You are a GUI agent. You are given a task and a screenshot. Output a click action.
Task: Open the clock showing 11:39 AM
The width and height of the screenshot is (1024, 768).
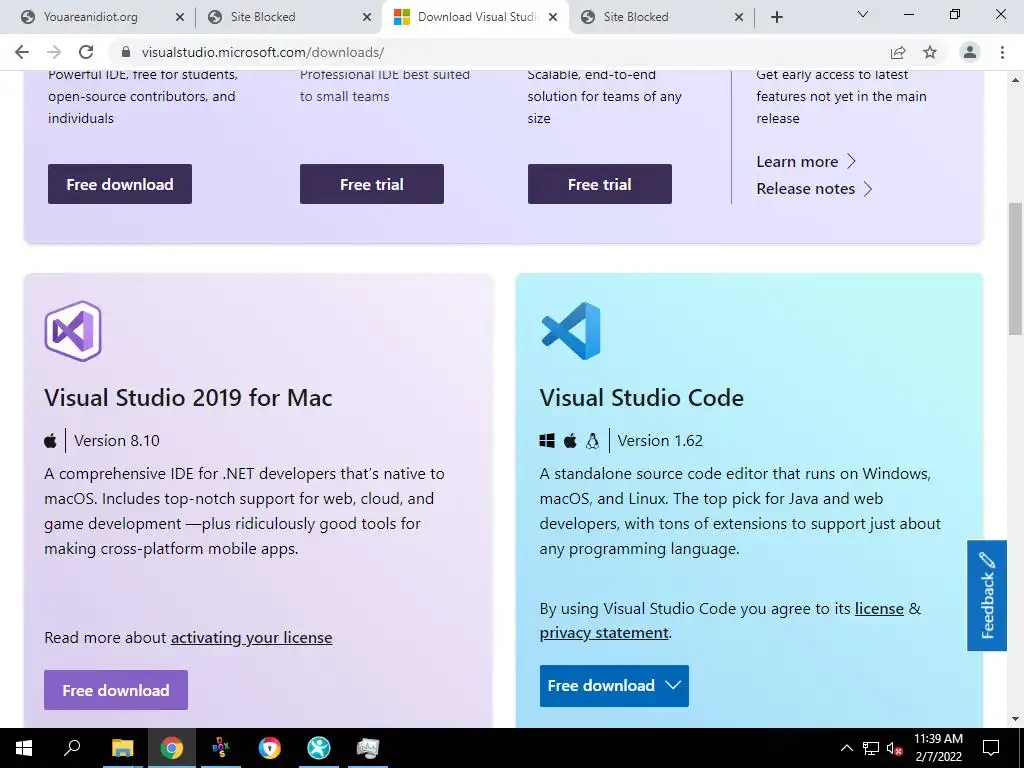(x=938, y=748)
